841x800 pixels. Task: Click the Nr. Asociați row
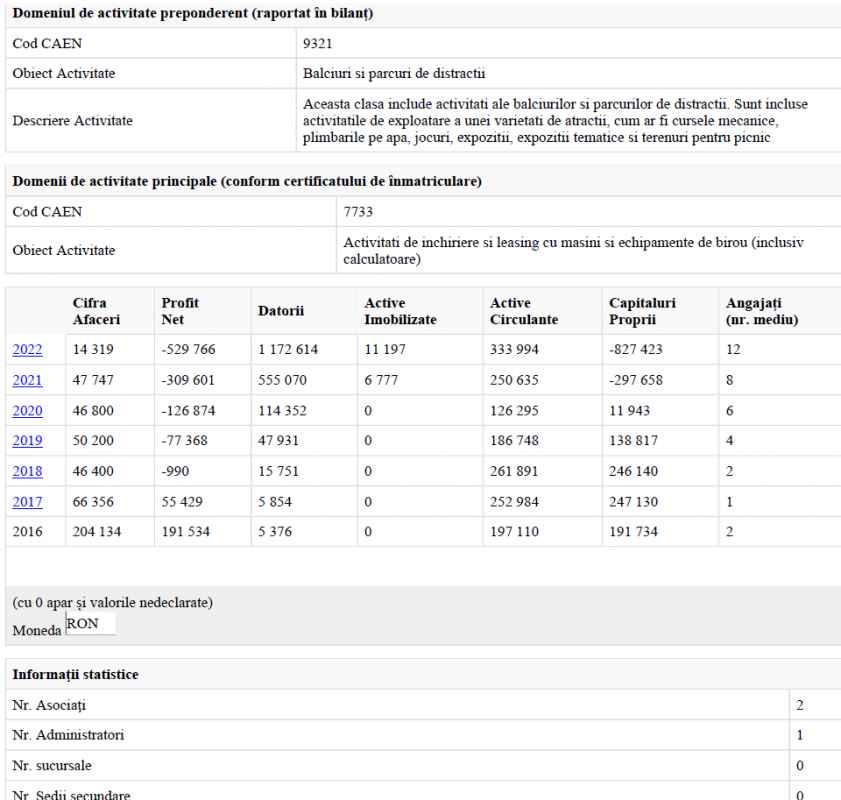[x=423, y=705]
